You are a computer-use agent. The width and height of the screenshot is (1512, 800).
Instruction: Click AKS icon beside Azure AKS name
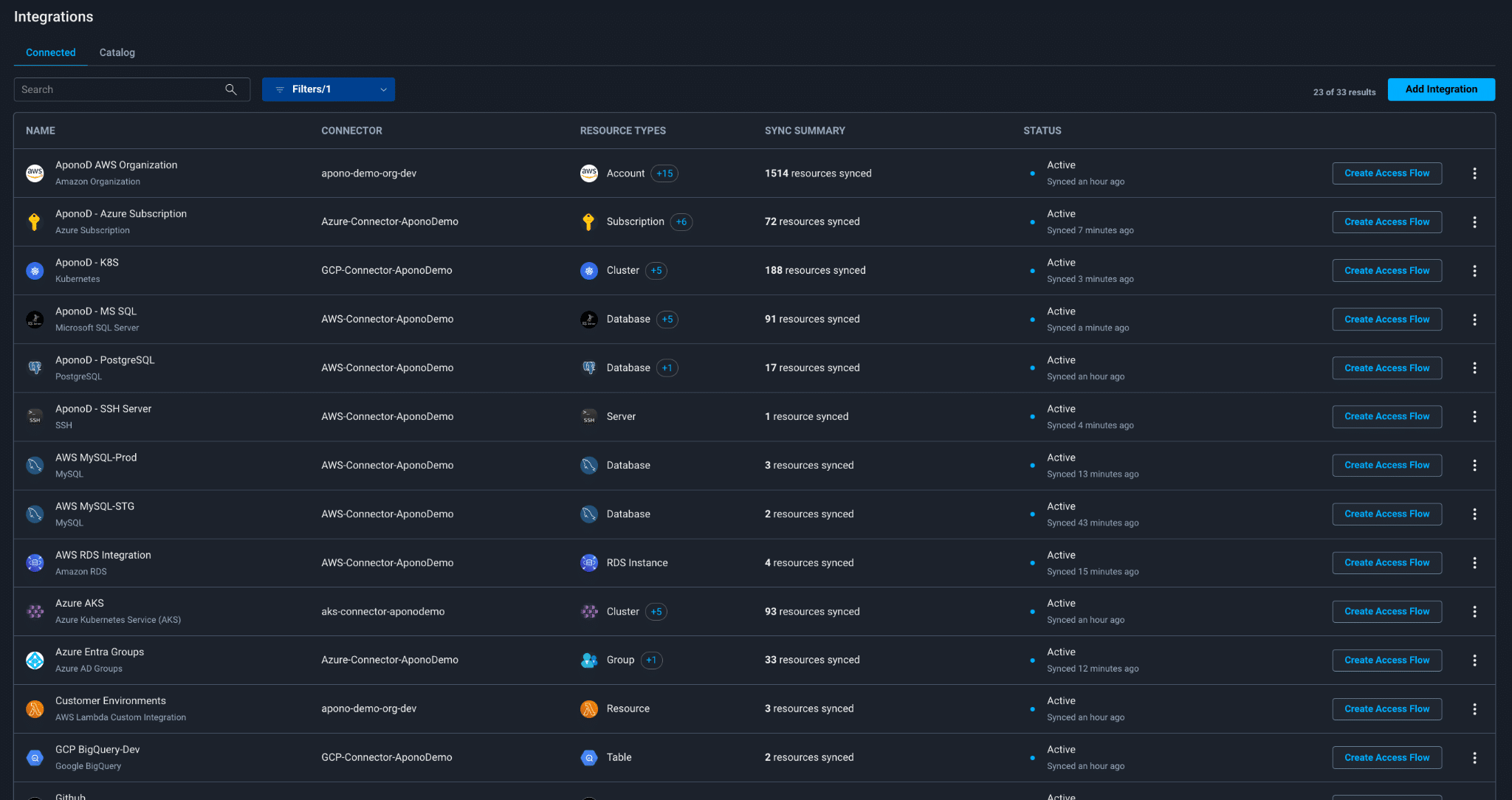click(x=35, y=612)
